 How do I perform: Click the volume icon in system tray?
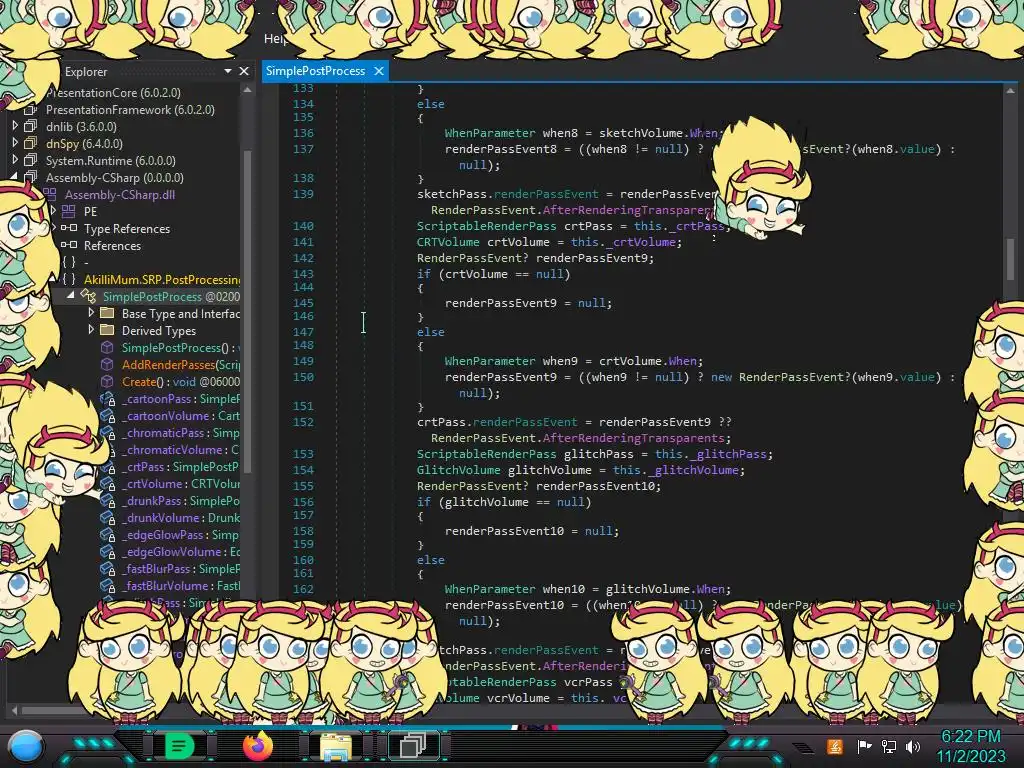[913, 746]
